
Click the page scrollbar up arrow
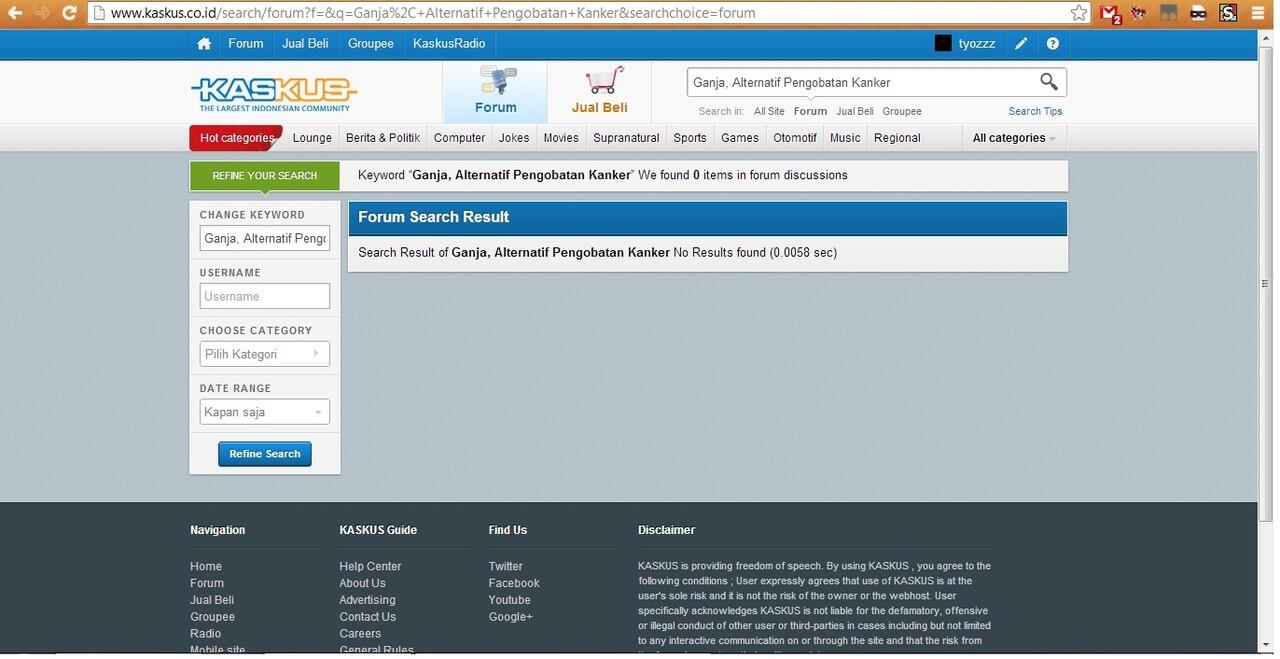click(1267, 37)
